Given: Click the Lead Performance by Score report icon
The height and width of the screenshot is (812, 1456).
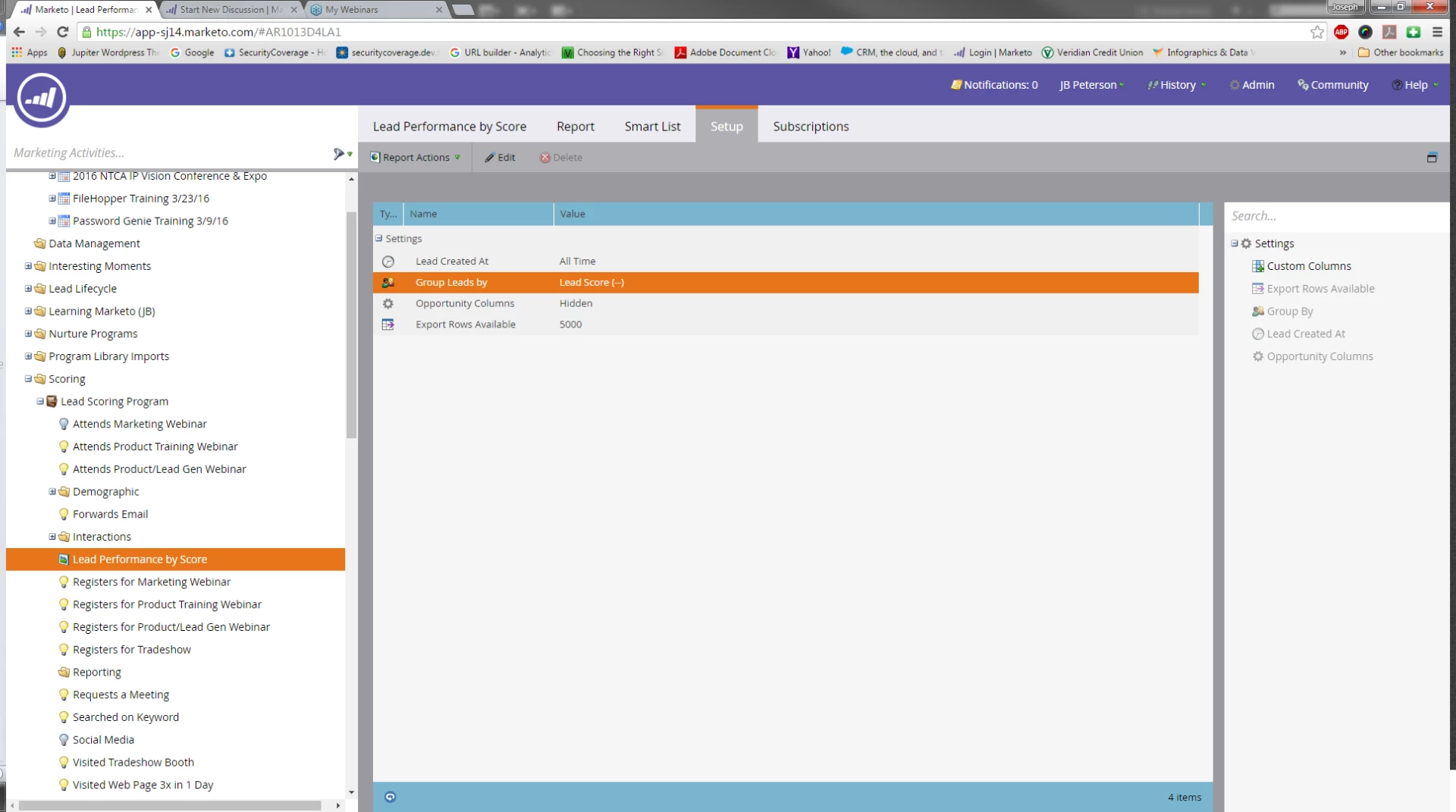Looking at the screenshot, I should pos(64,560).
